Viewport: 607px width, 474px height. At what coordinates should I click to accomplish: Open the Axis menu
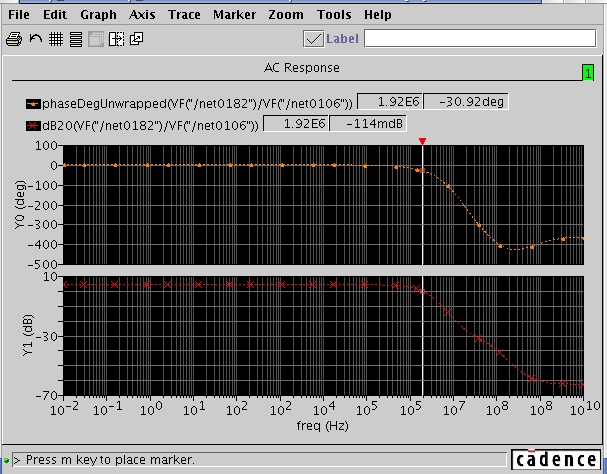(x=142, y=15)
